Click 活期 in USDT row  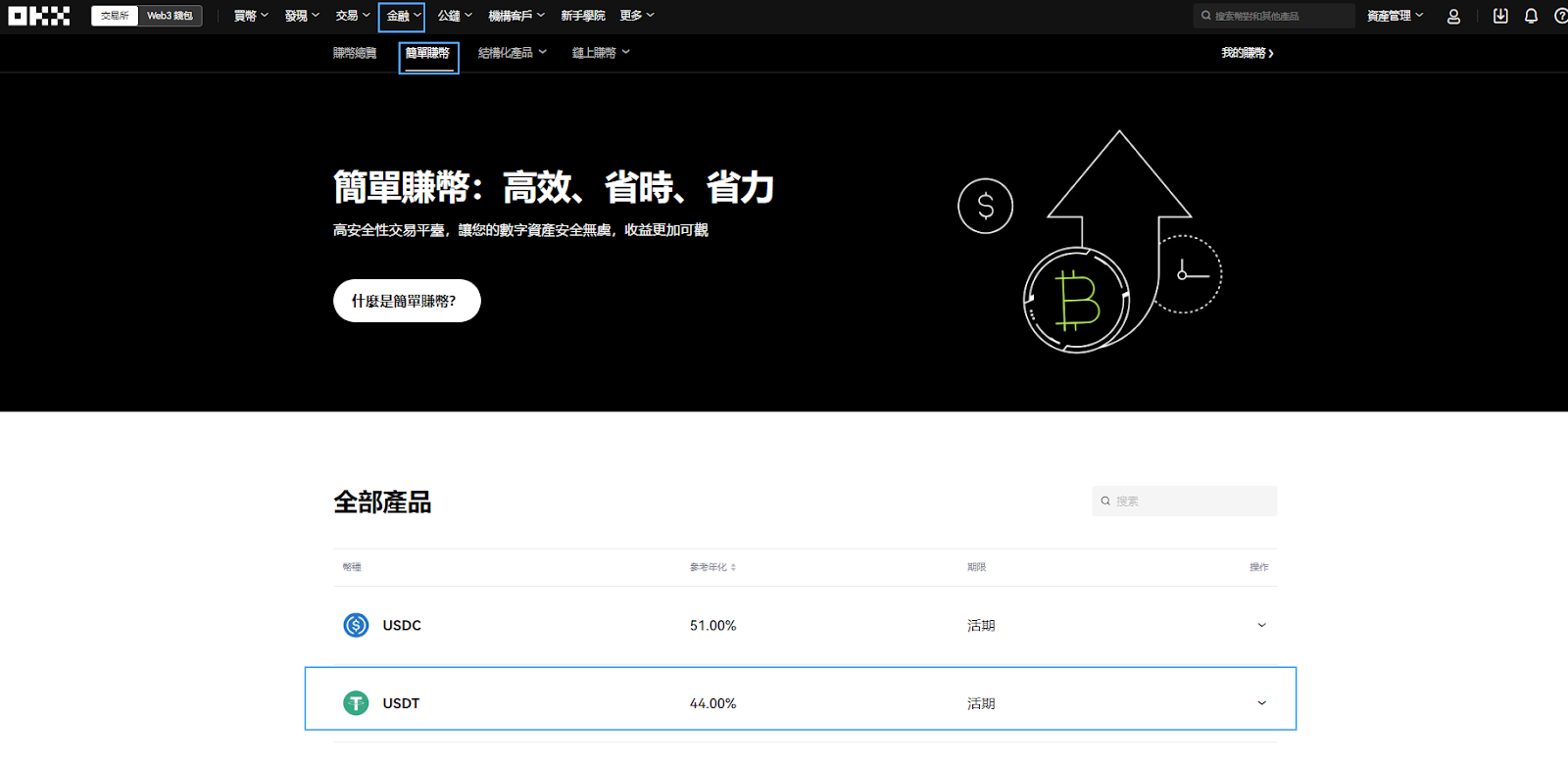coord(981,703)
